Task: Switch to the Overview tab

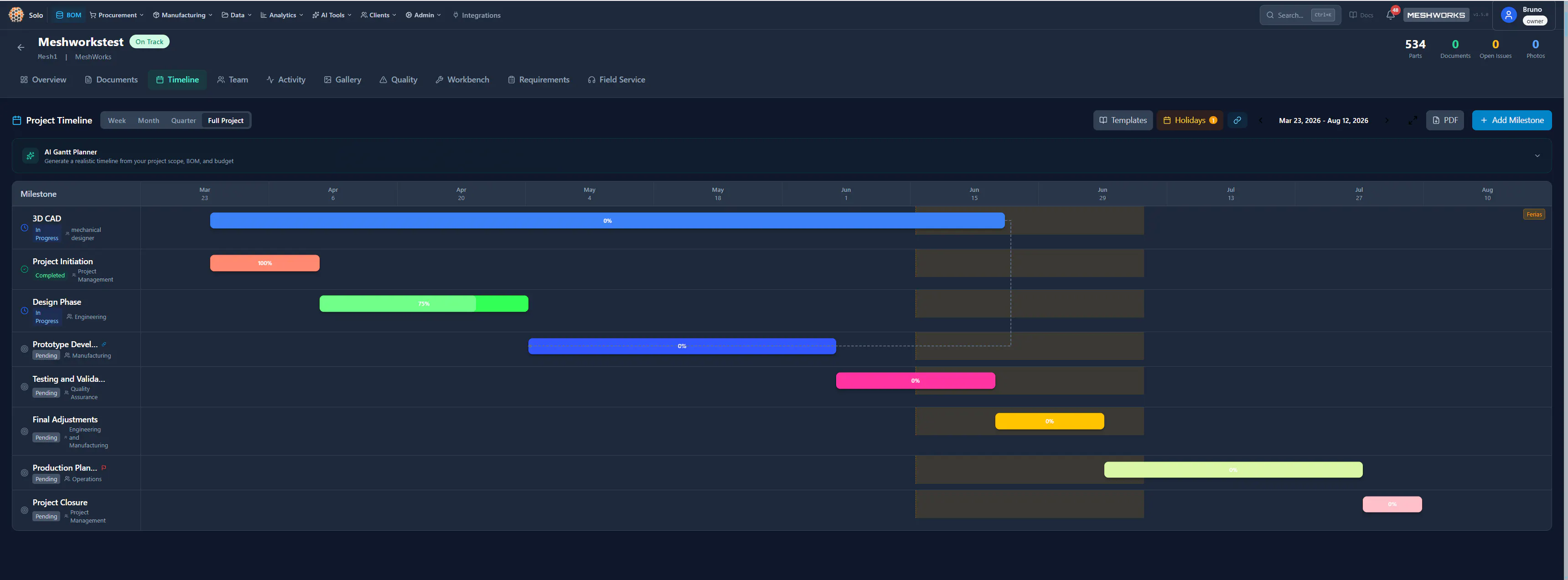Action: tap(43, 80)
